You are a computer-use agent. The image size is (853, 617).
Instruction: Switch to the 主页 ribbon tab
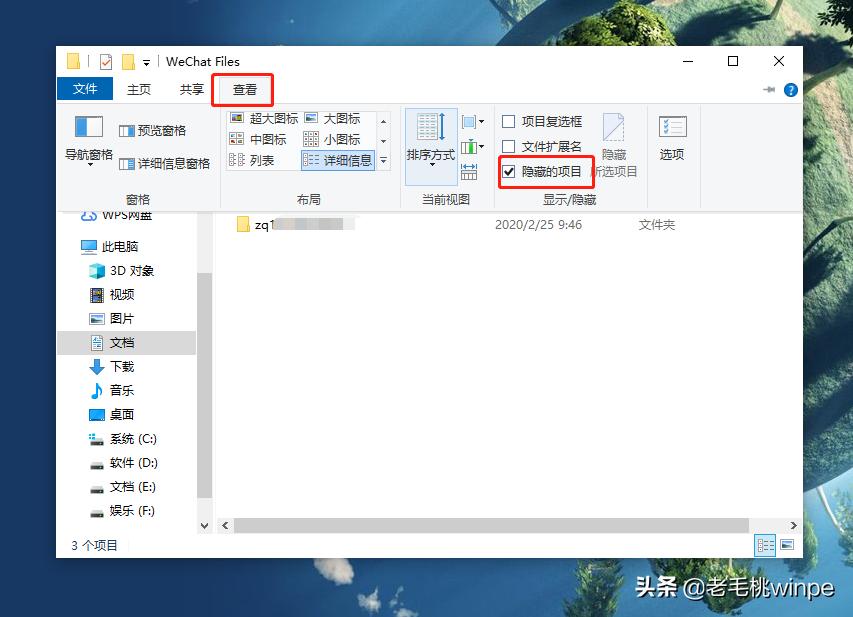pos(138,88)
